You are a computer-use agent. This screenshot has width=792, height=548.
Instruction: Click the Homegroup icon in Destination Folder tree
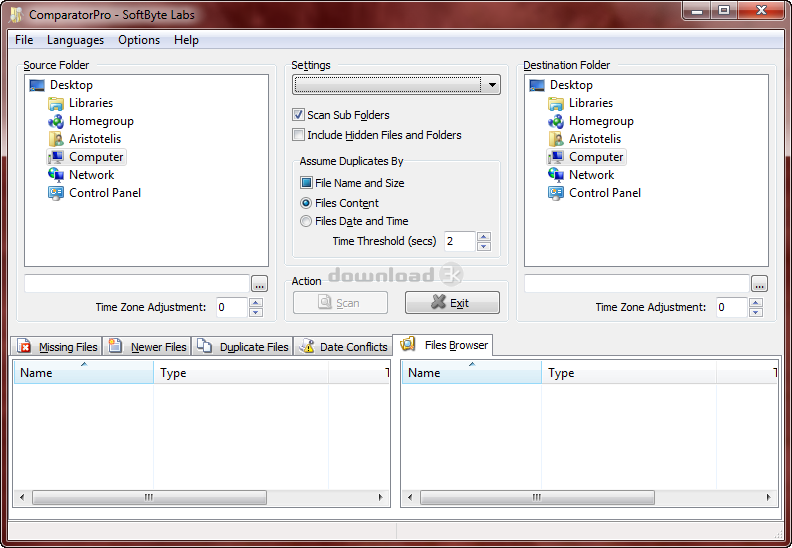[556, 121]
